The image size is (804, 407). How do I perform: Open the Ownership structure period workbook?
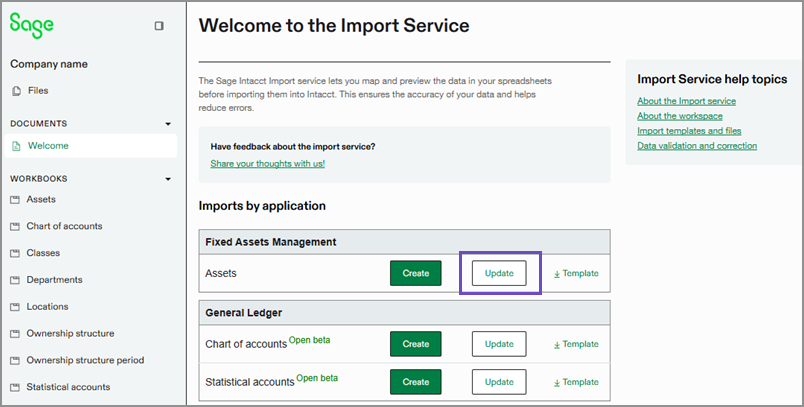[x=85, y=360]
